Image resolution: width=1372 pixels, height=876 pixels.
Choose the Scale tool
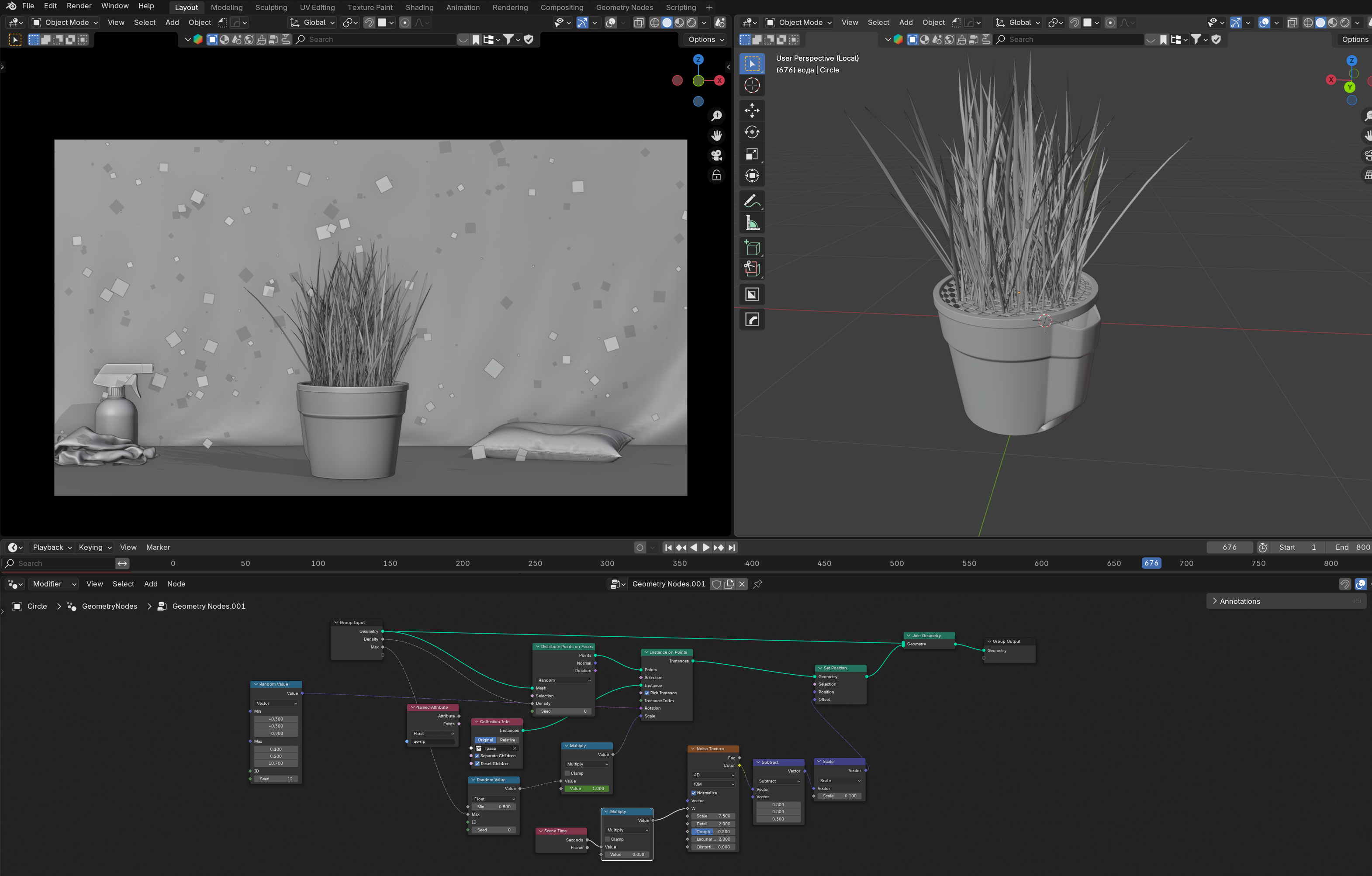[752, 154]
